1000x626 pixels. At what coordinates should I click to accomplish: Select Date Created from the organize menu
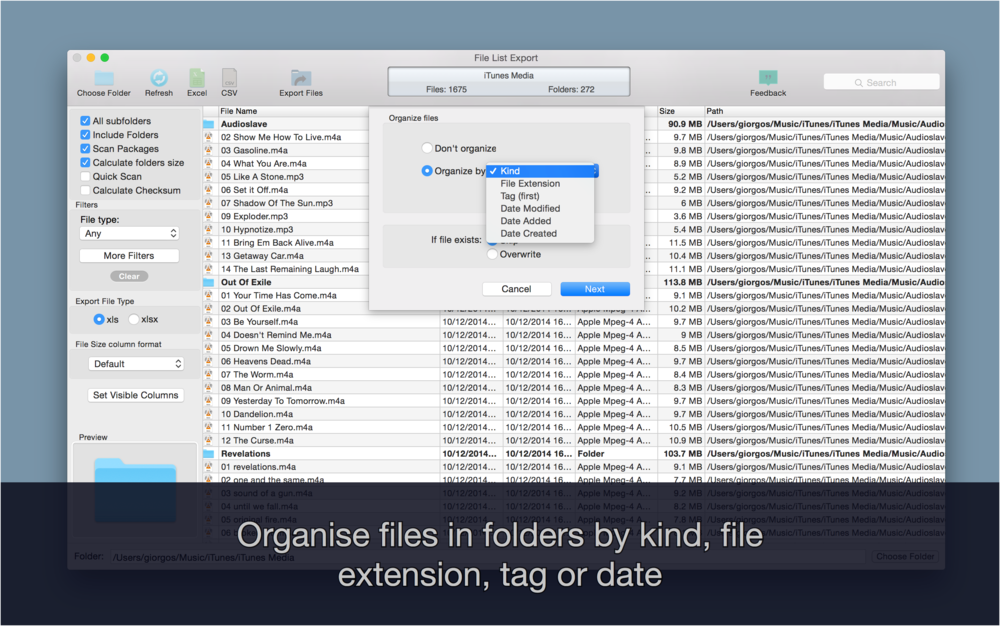tap(528, 231)
